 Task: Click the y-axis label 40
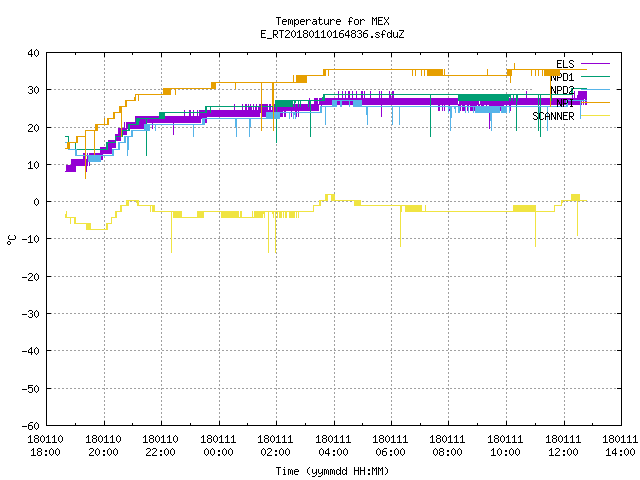pos(33,53)
